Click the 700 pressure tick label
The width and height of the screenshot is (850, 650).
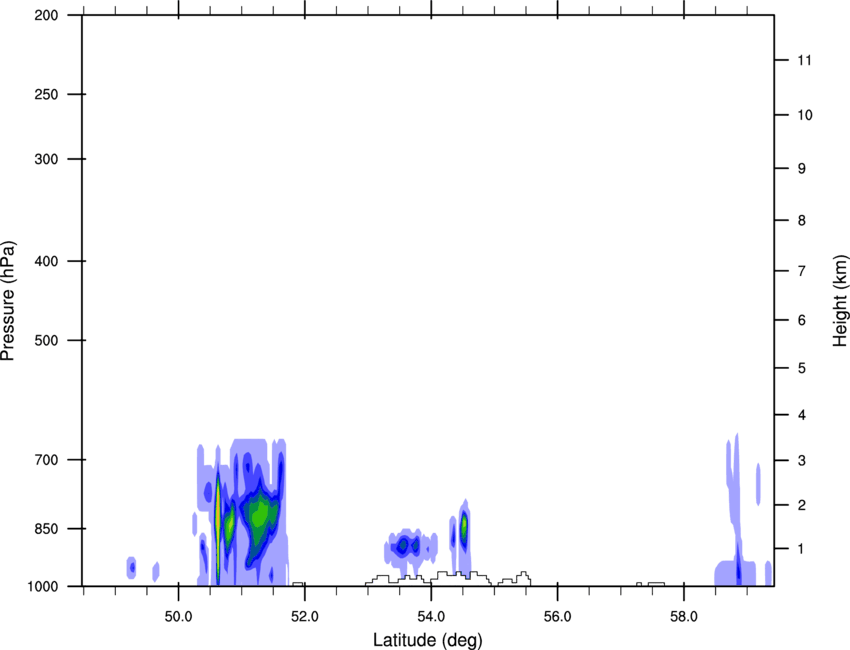point(46,460)
